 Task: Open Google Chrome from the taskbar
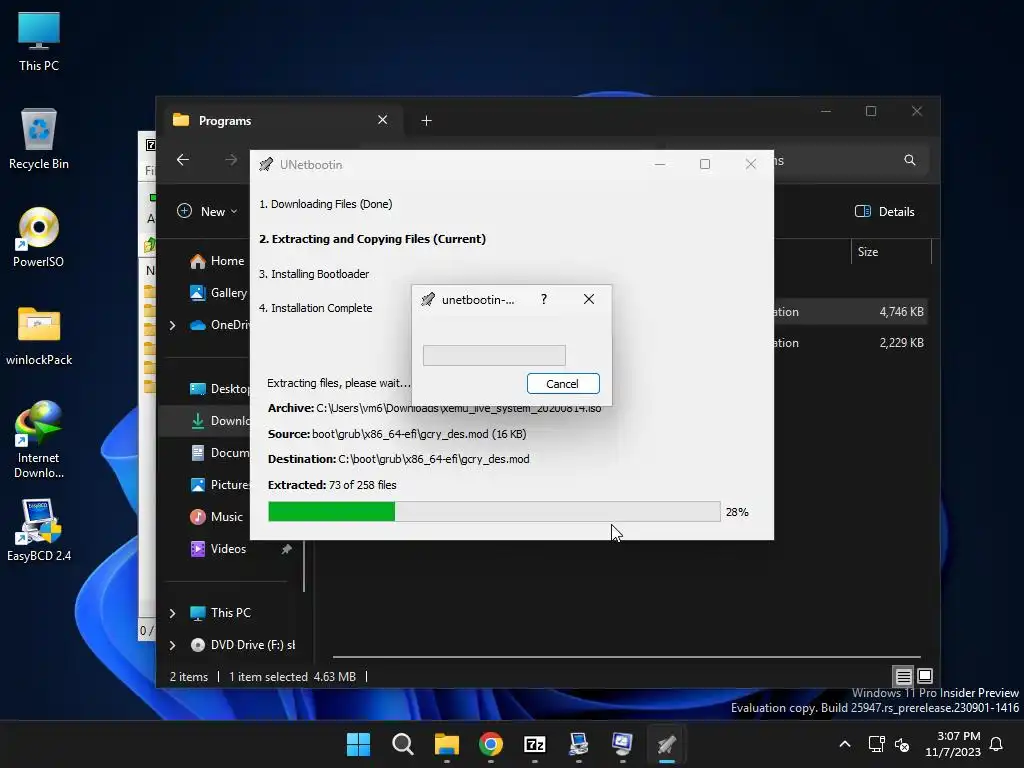pos(490,744)
